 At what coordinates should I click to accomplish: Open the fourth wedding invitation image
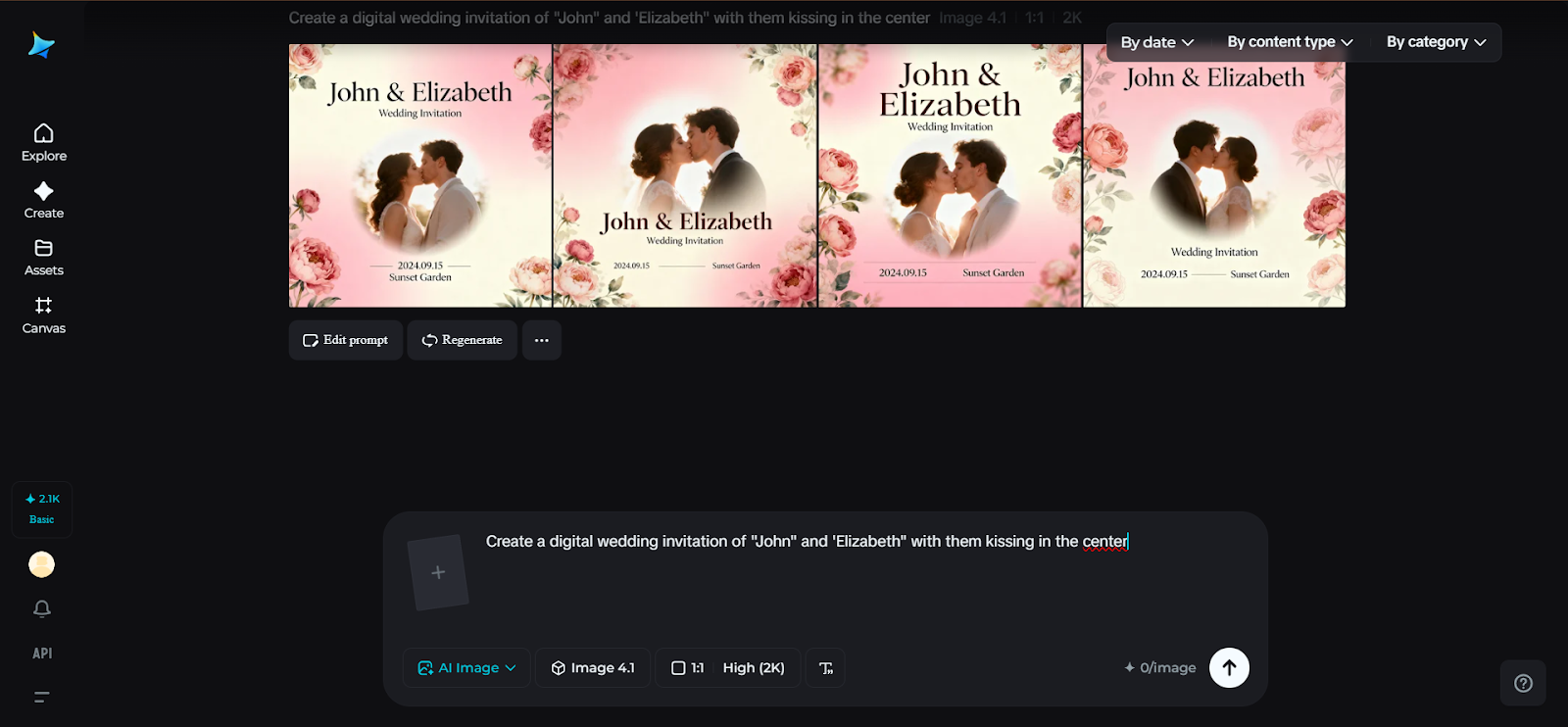pyautogui.click(x=1214, y=175)
